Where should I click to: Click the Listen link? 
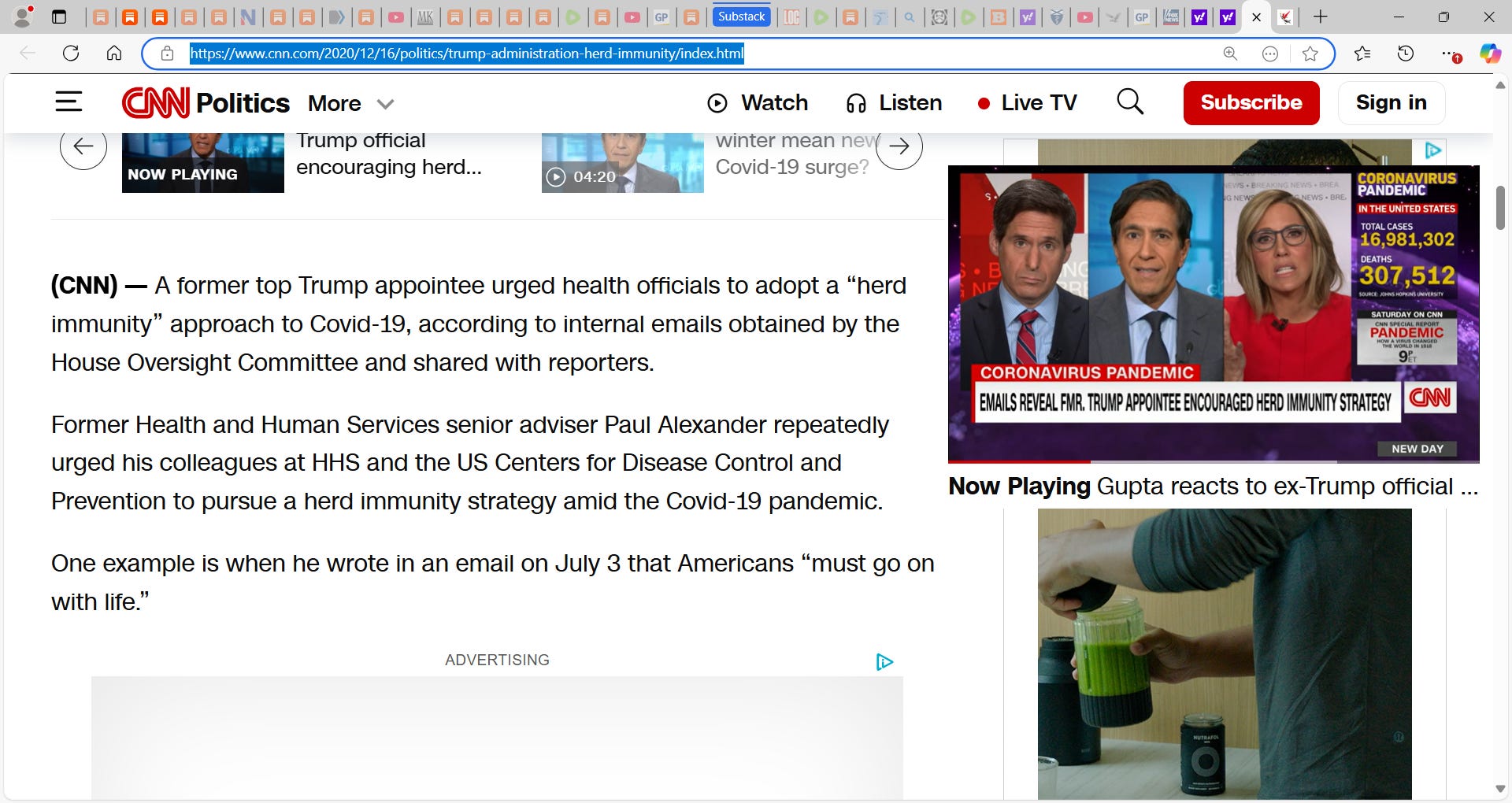pyautogui.click(x=910, y=103)
